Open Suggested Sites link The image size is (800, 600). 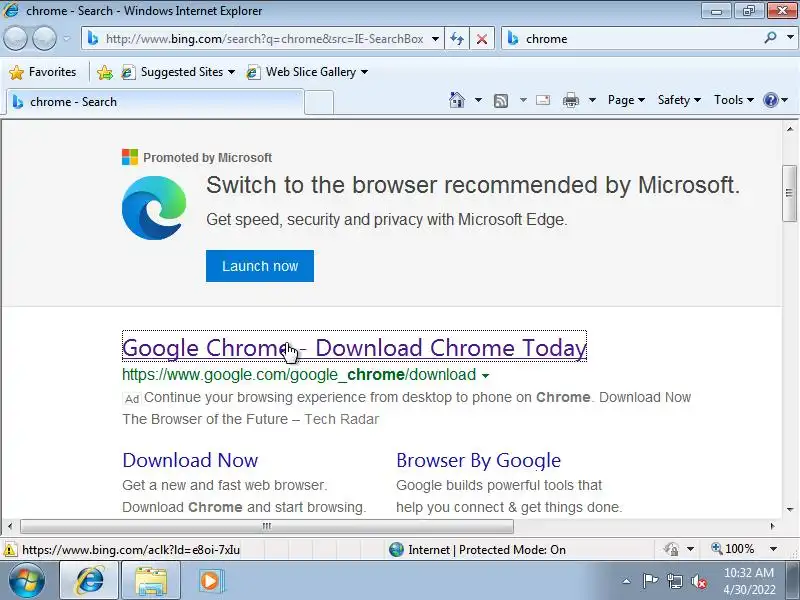coord(178,72)
